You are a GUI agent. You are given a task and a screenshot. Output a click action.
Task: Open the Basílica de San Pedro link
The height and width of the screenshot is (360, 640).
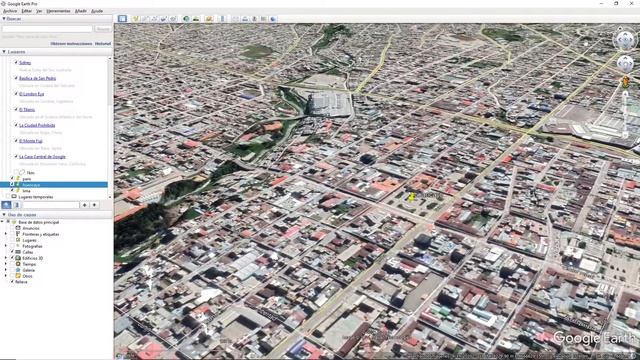(x=38, y=78)
